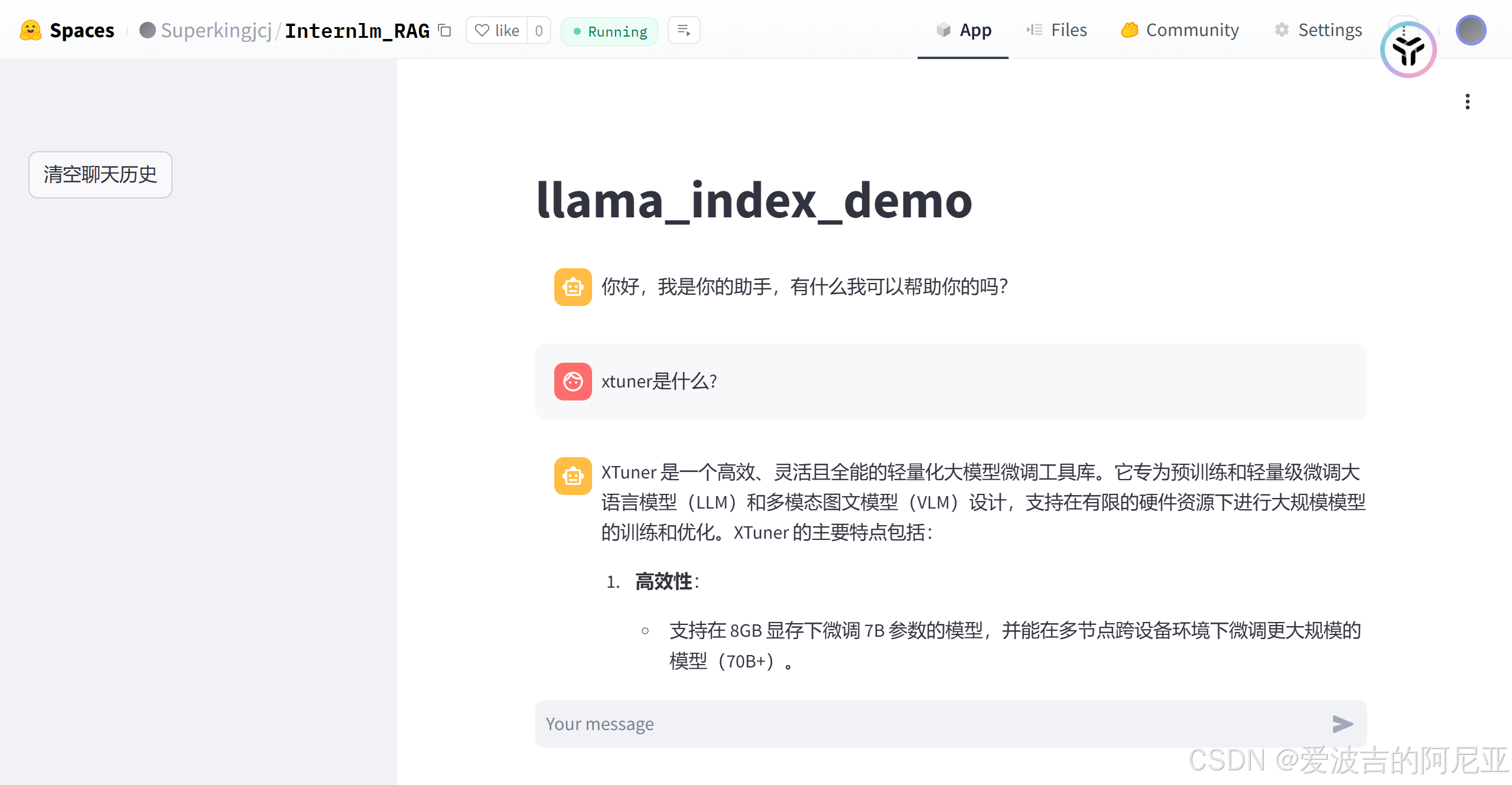Open the Streamlit three-dot app menu
The height and width of the screenshot is (785, 1512).
point(1467,102)
